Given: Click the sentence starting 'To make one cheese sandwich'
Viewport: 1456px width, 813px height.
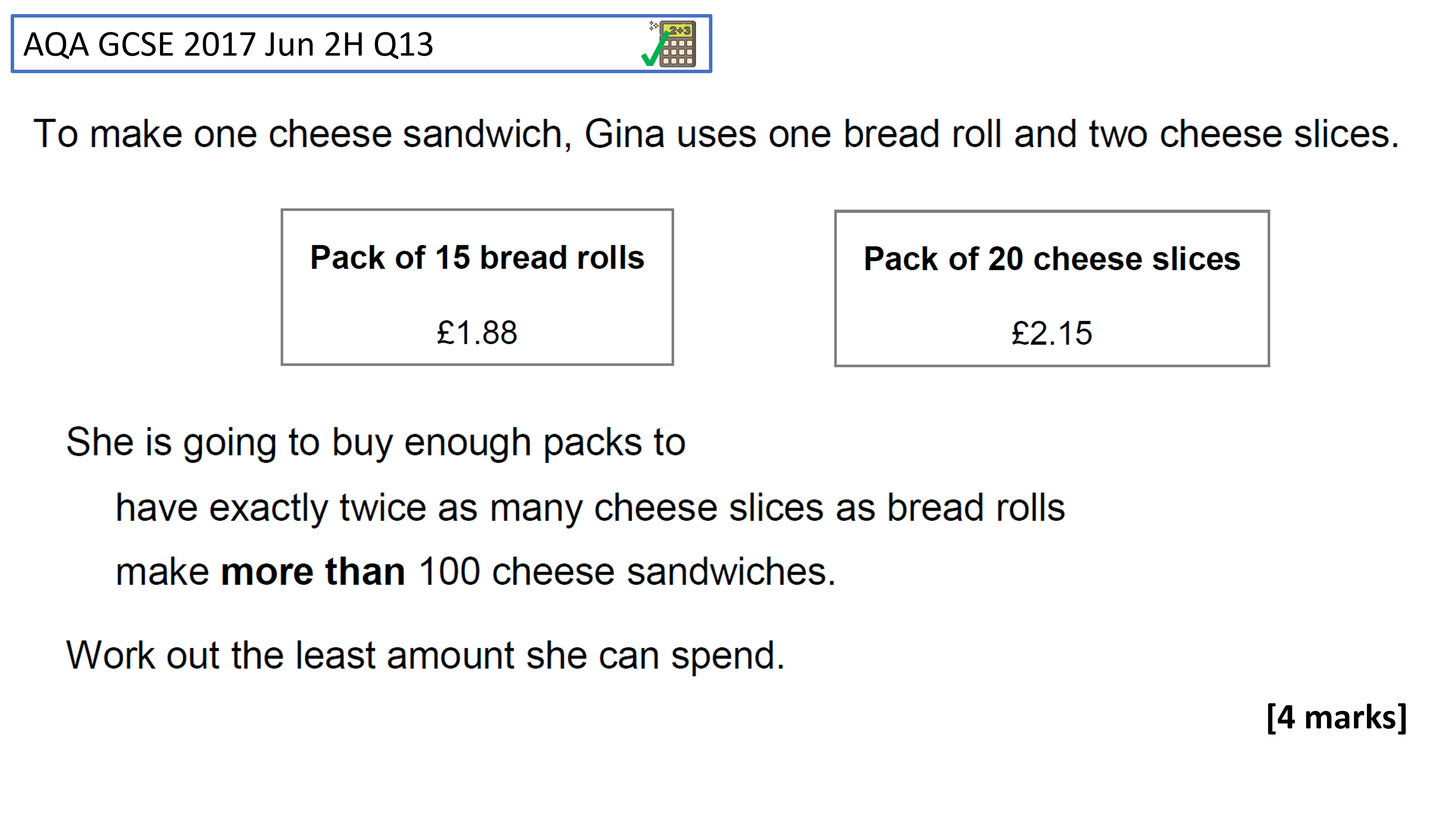Looking at the screenshot, I should pos(716,134).
